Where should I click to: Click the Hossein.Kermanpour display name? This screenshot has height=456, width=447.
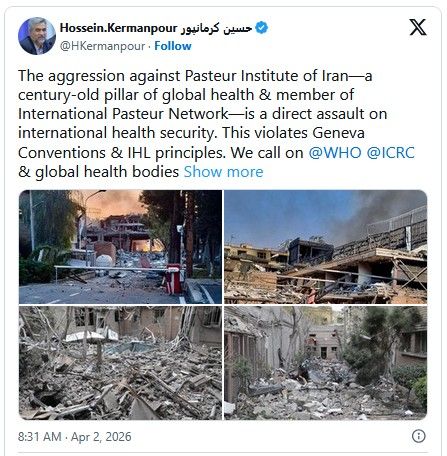point(118,28)
